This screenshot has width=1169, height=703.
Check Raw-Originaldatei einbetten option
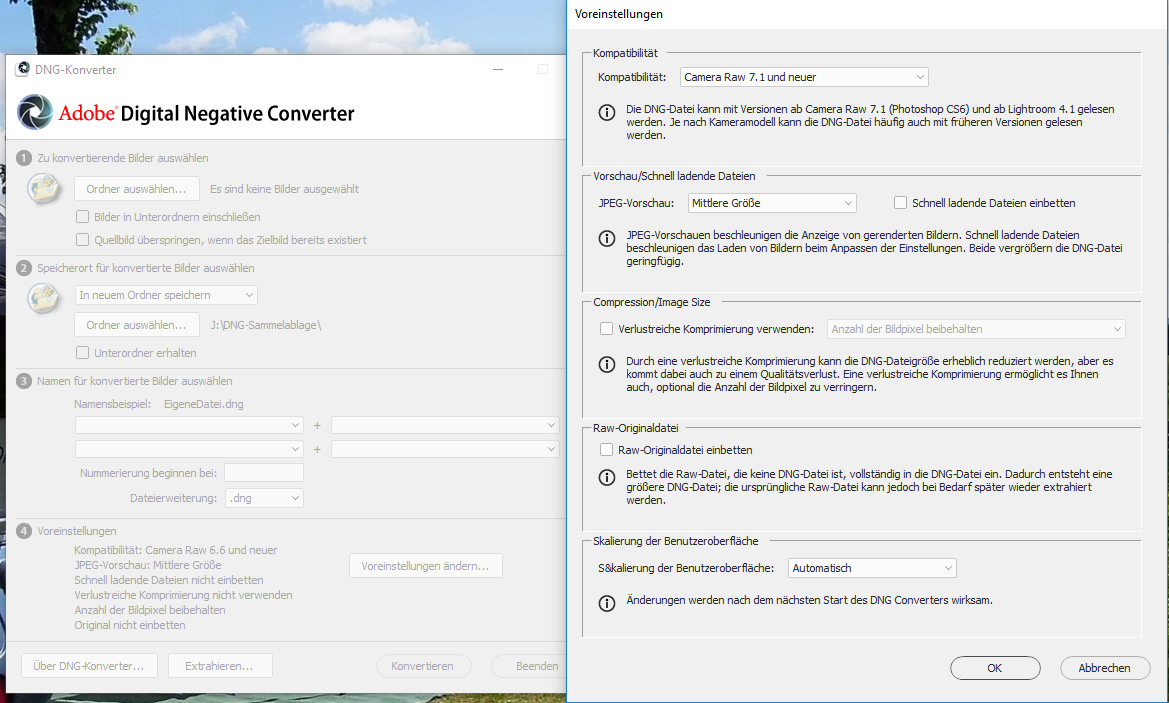(606, 450)
